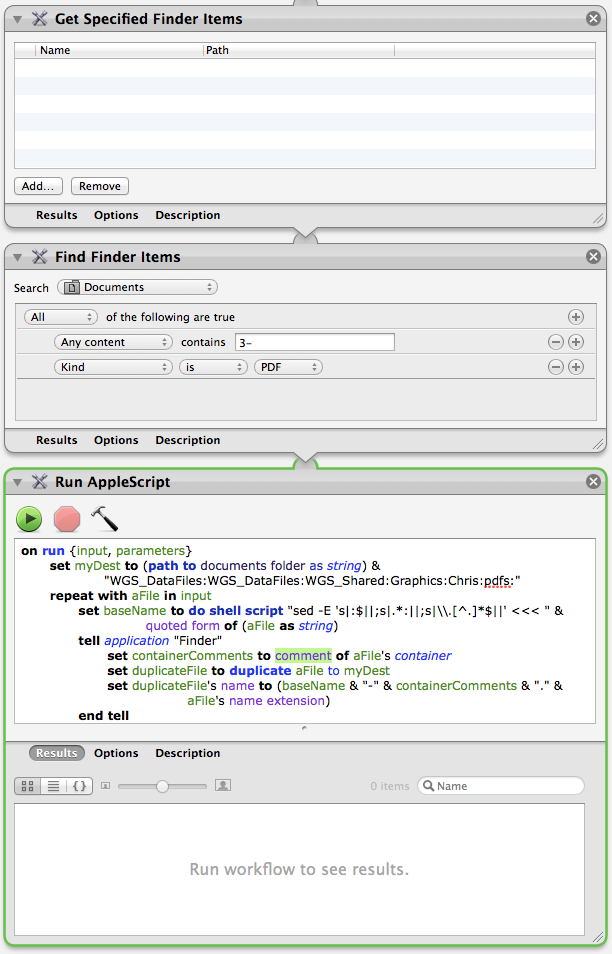The height and width of the screenshot is (954, 612).
Task: Click 'end tell' line in the script
Action: coord(103,716)
